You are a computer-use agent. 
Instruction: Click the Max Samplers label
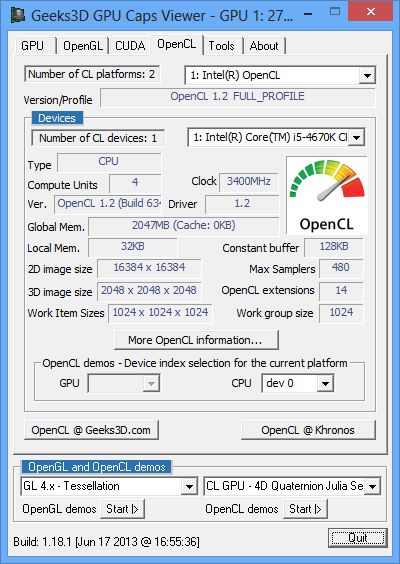coord(282,269)
